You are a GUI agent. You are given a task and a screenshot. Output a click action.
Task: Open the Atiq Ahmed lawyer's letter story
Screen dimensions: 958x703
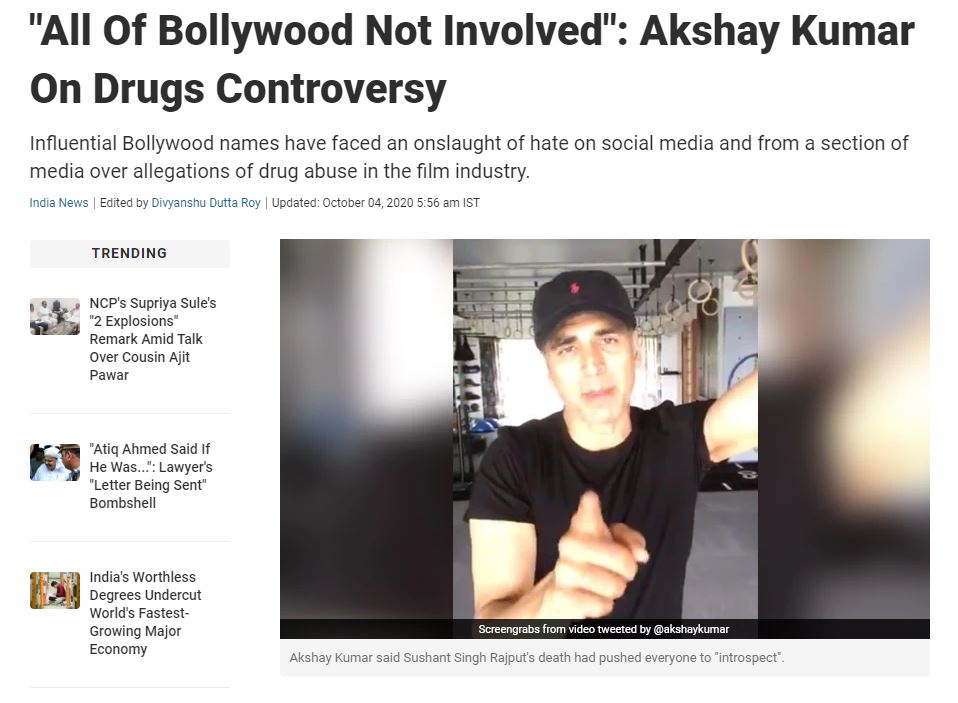(x=151, y=476)
